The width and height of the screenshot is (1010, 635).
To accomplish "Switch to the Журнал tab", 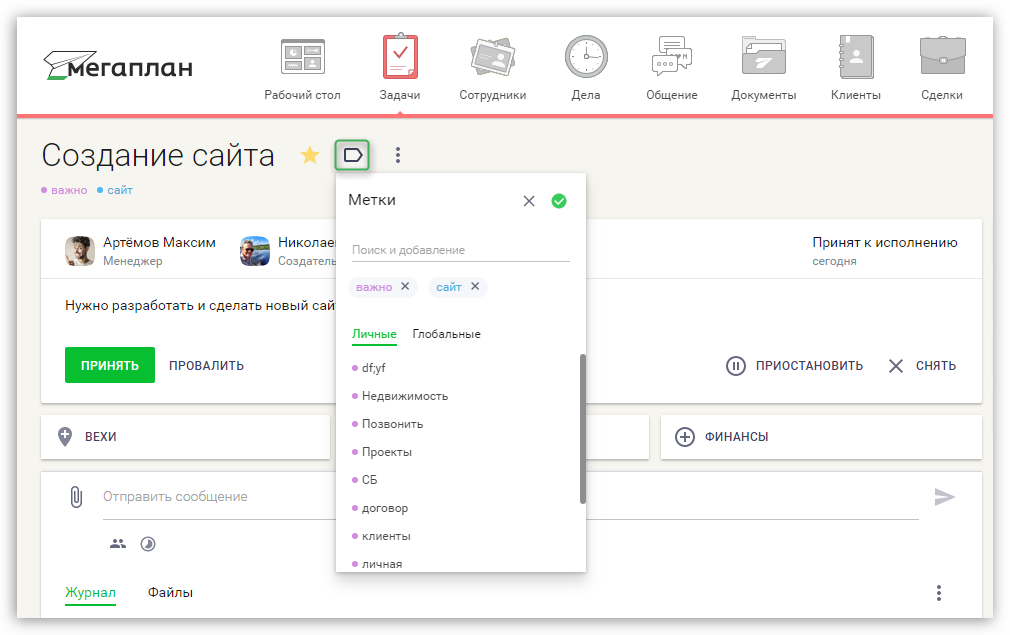I will [x=90, y=592].
